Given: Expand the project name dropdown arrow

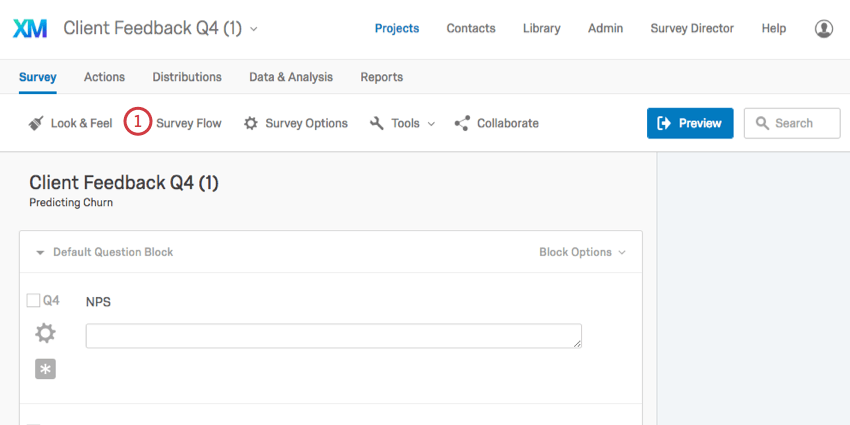Looking at the screenshot, I should point(254,29).
